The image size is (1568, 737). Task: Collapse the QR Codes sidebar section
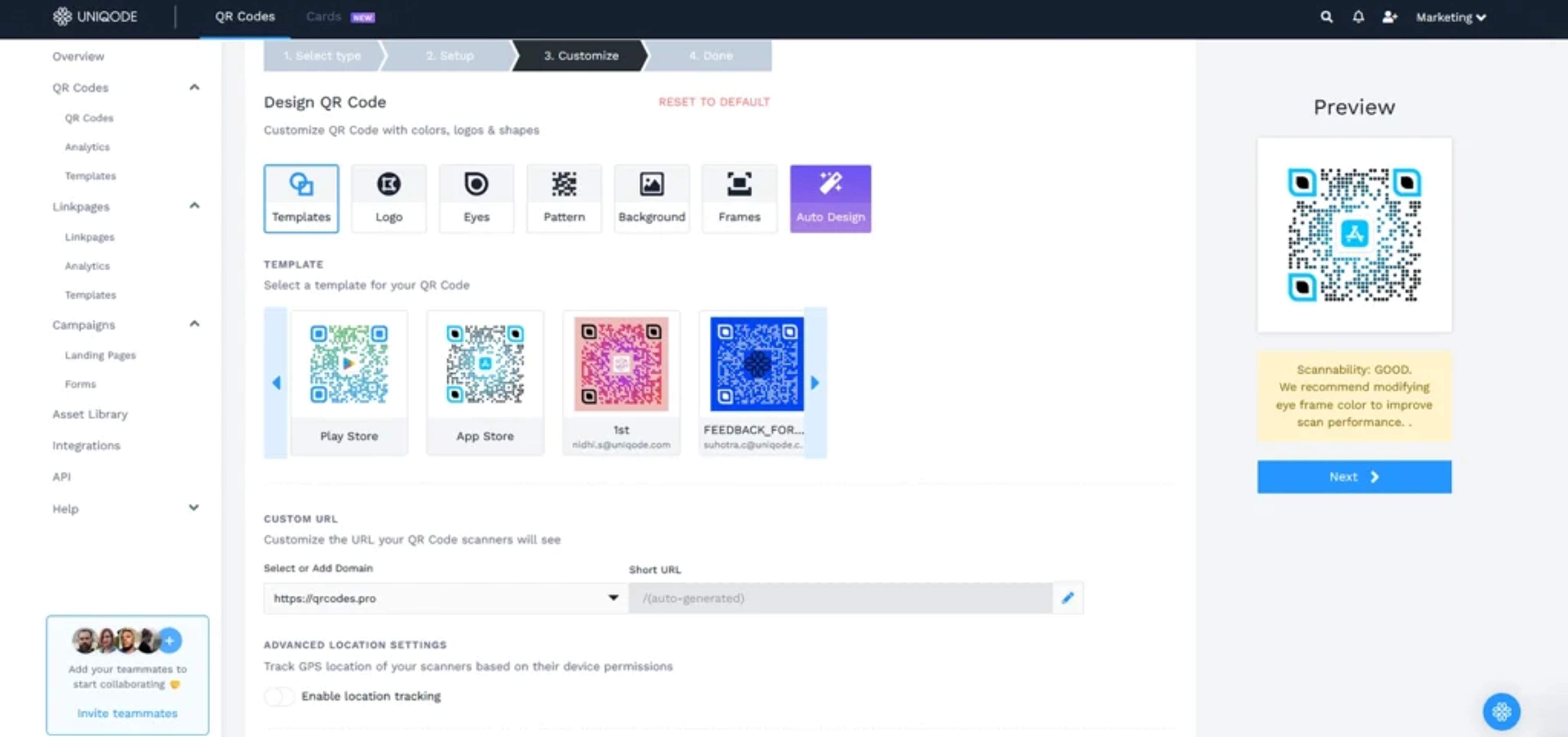(x=194, y=88)
